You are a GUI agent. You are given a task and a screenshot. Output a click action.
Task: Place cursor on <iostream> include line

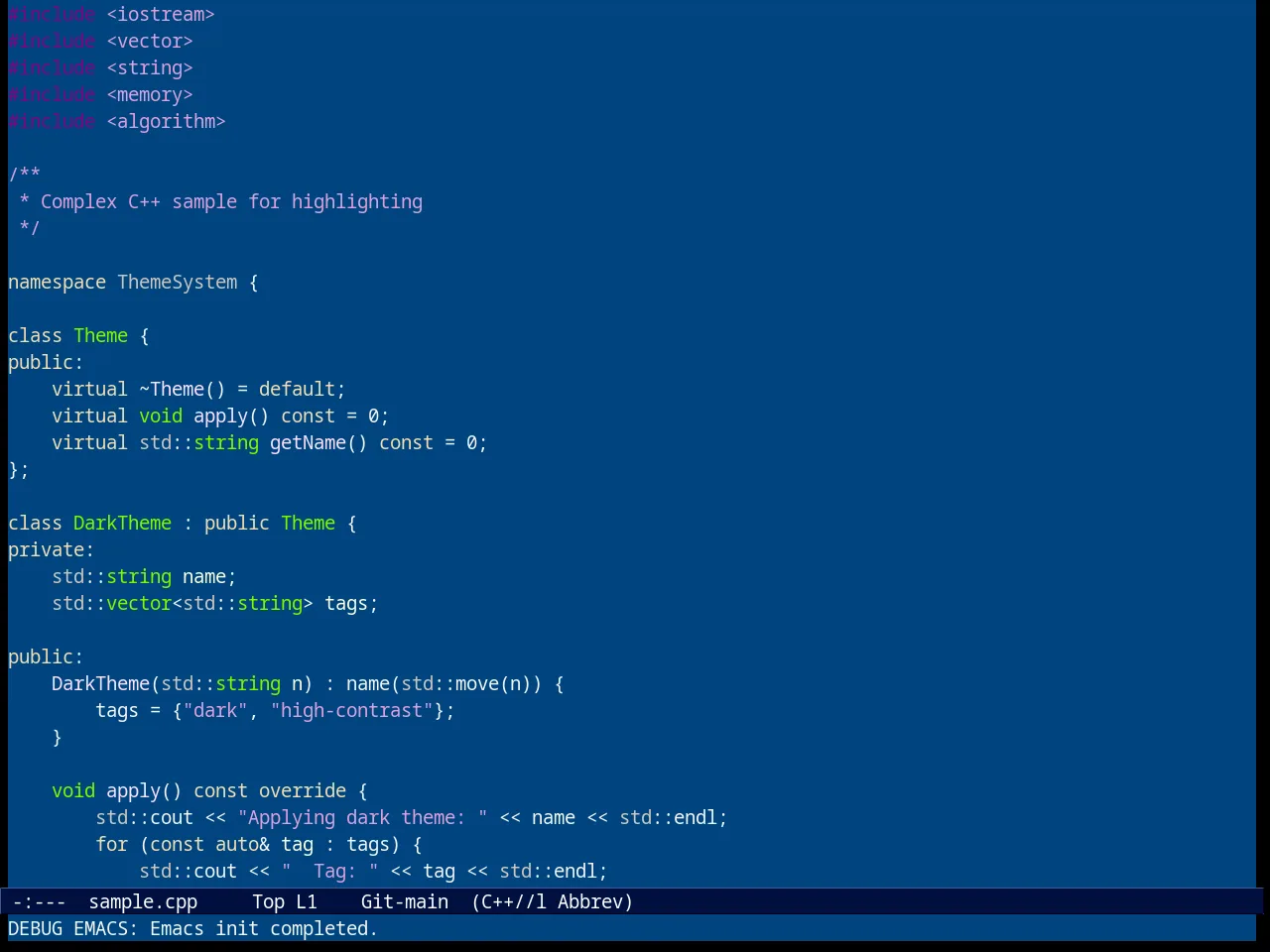coord(112,14)
